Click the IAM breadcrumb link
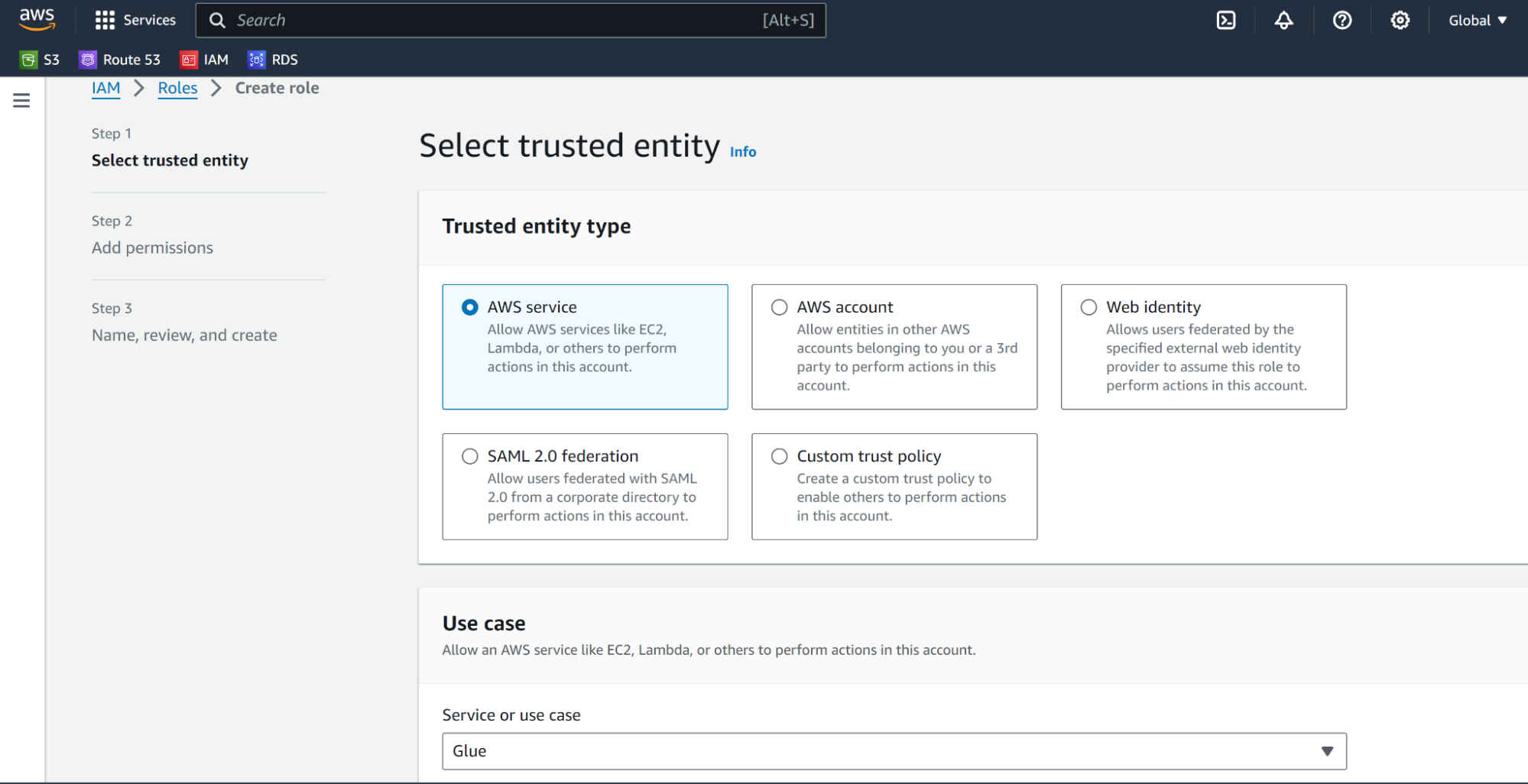Screen dimensions: 1528x784 pos(105,88)
